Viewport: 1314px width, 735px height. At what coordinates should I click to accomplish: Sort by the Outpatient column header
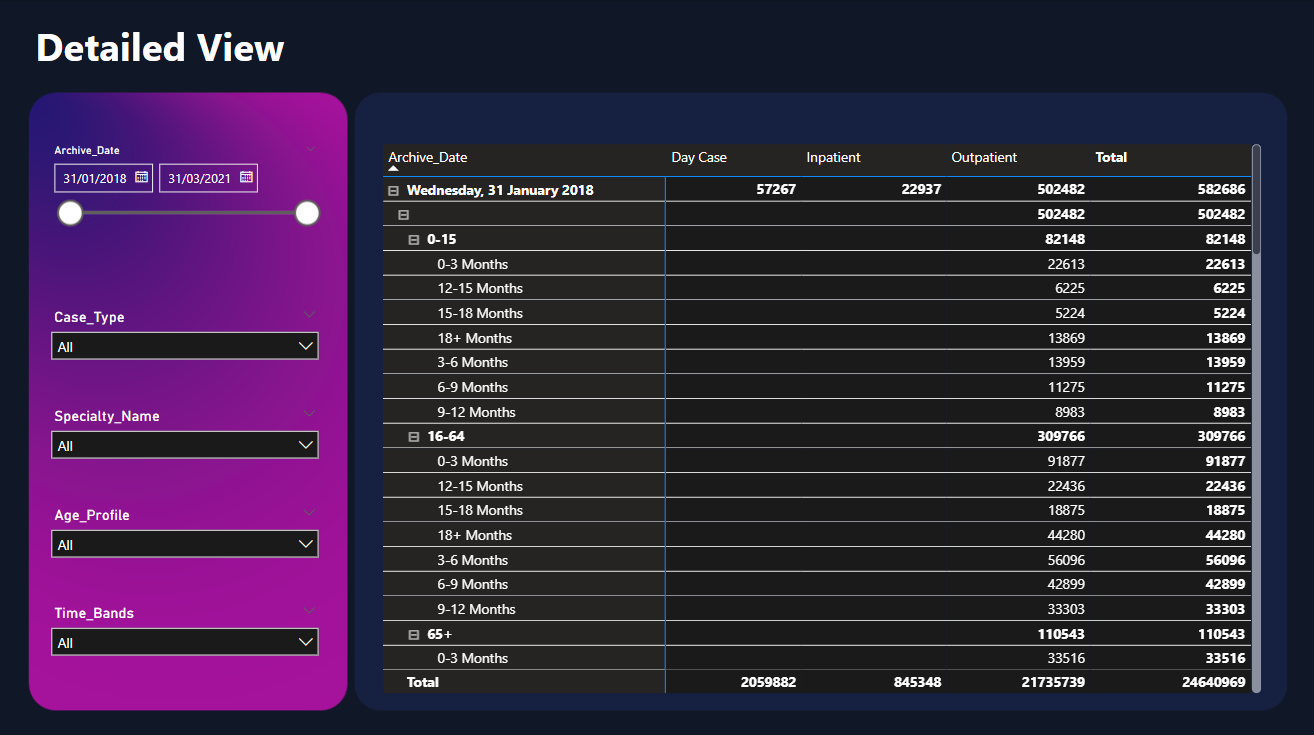tap(984, 158)
